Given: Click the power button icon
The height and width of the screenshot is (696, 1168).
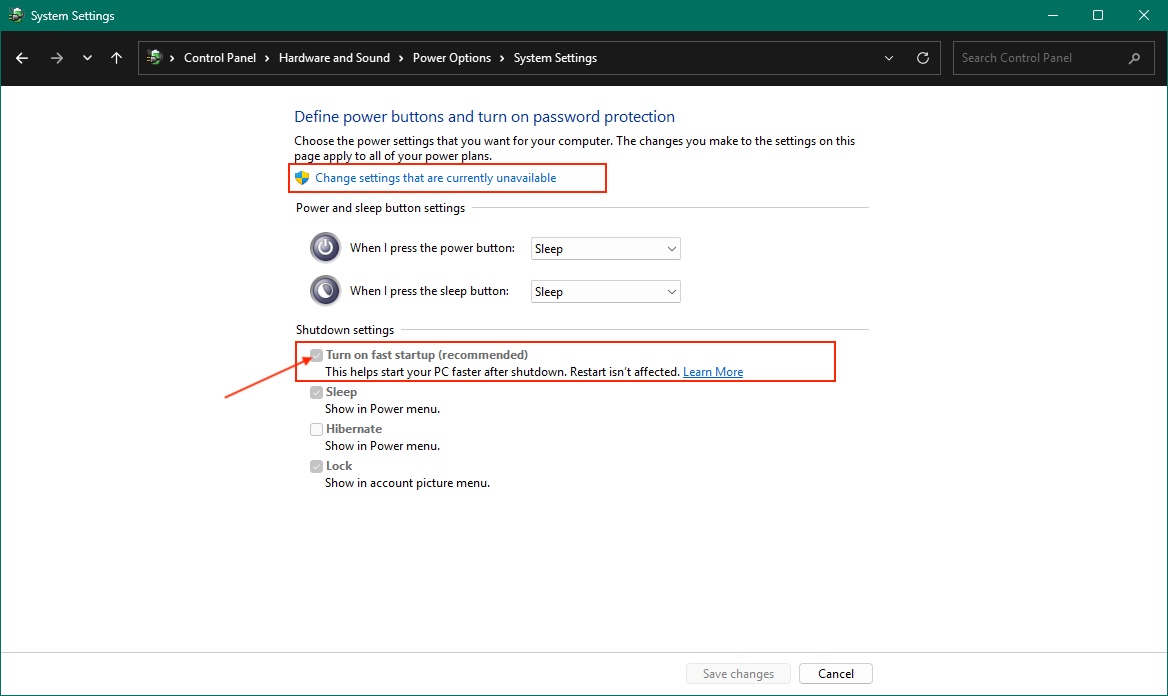Looking at the screenshot, I should pos(325,247).
